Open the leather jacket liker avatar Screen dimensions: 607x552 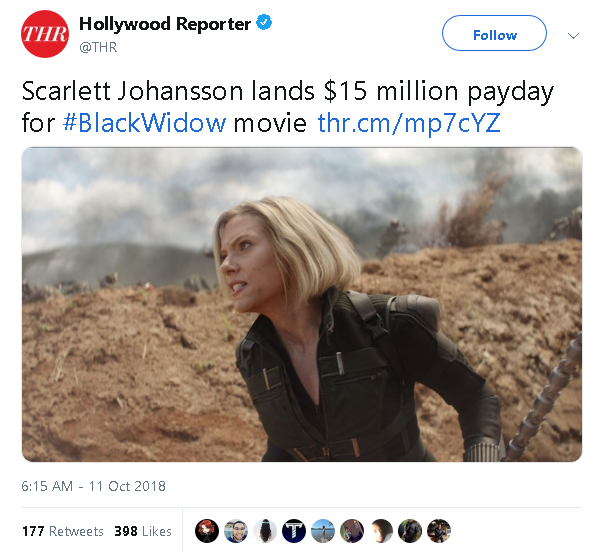[x=410, y=531]
